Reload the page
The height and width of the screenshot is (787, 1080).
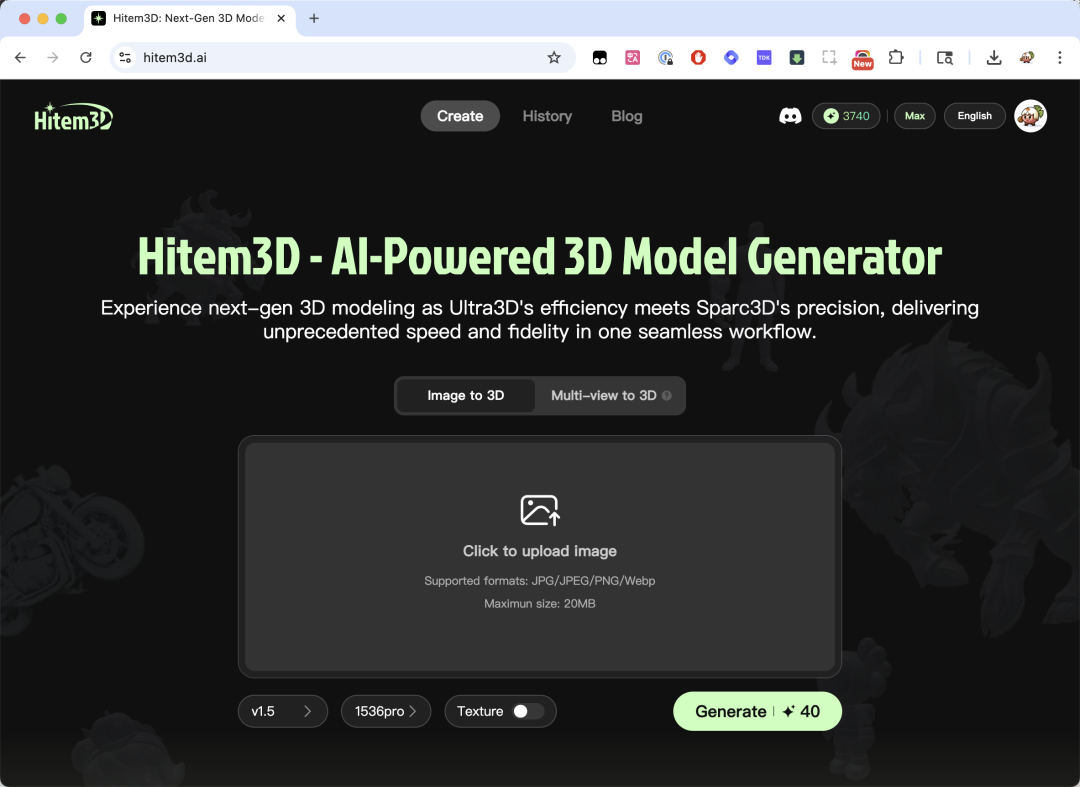point(85,58)
